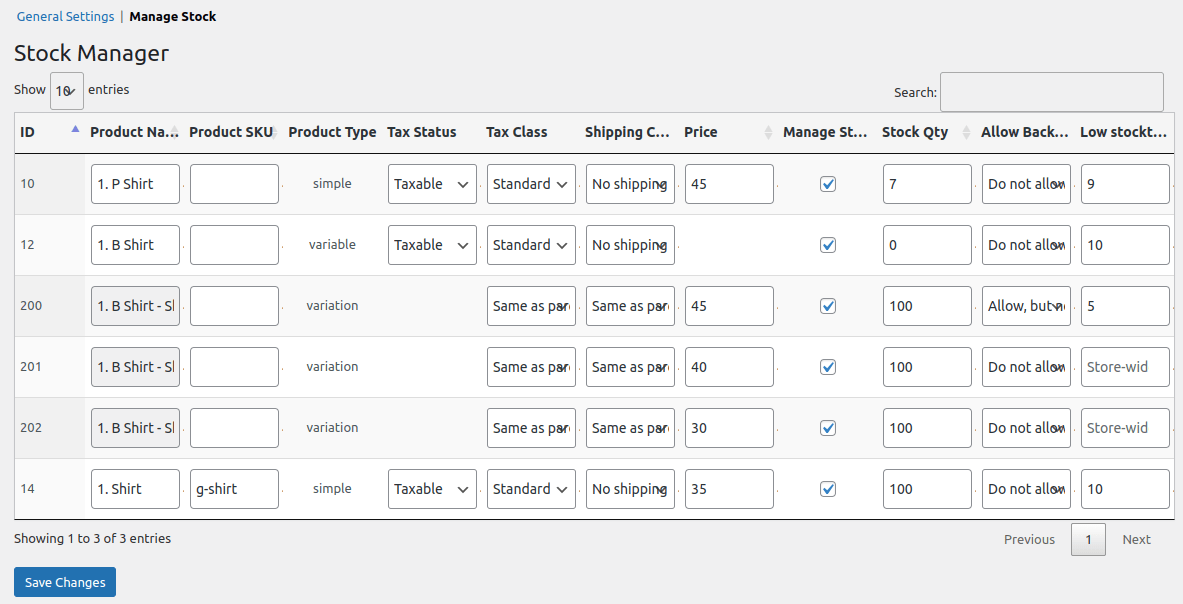1183x604 pixels.
Task: Open Tax Status dropdown for 1. P Shirt
Action: tap(432, 184)
